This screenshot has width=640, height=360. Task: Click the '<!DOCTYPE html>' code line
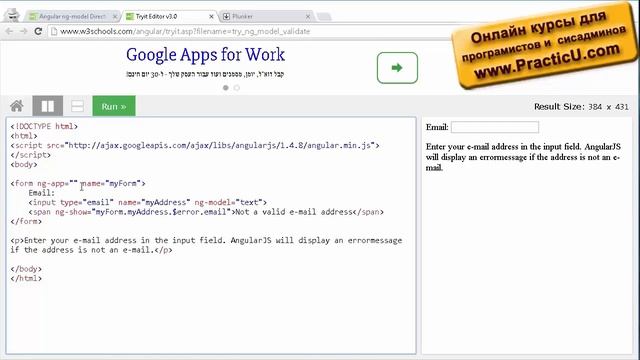pos(44,127)
